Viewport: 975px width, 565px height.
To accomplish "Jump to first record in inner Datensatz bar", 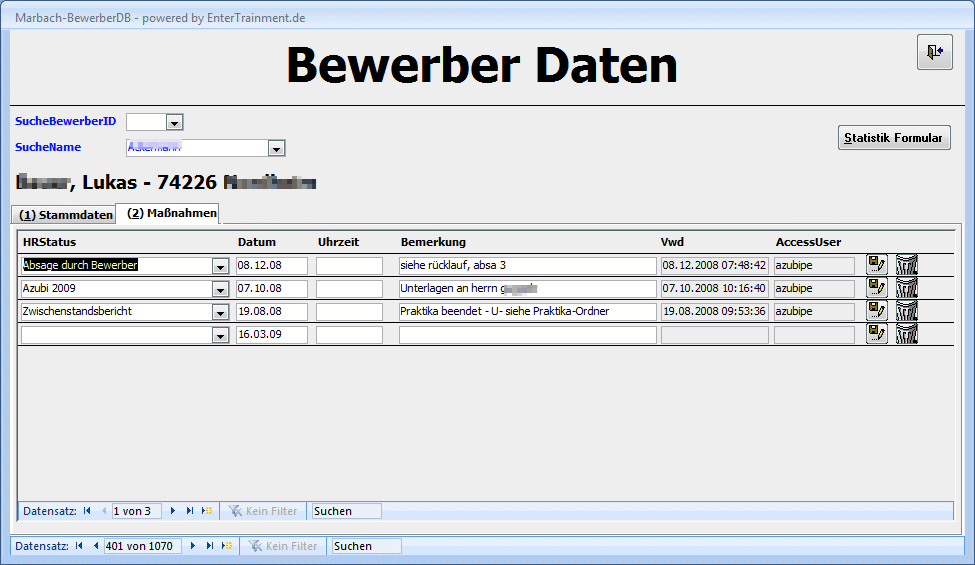I will click(87, 511).
